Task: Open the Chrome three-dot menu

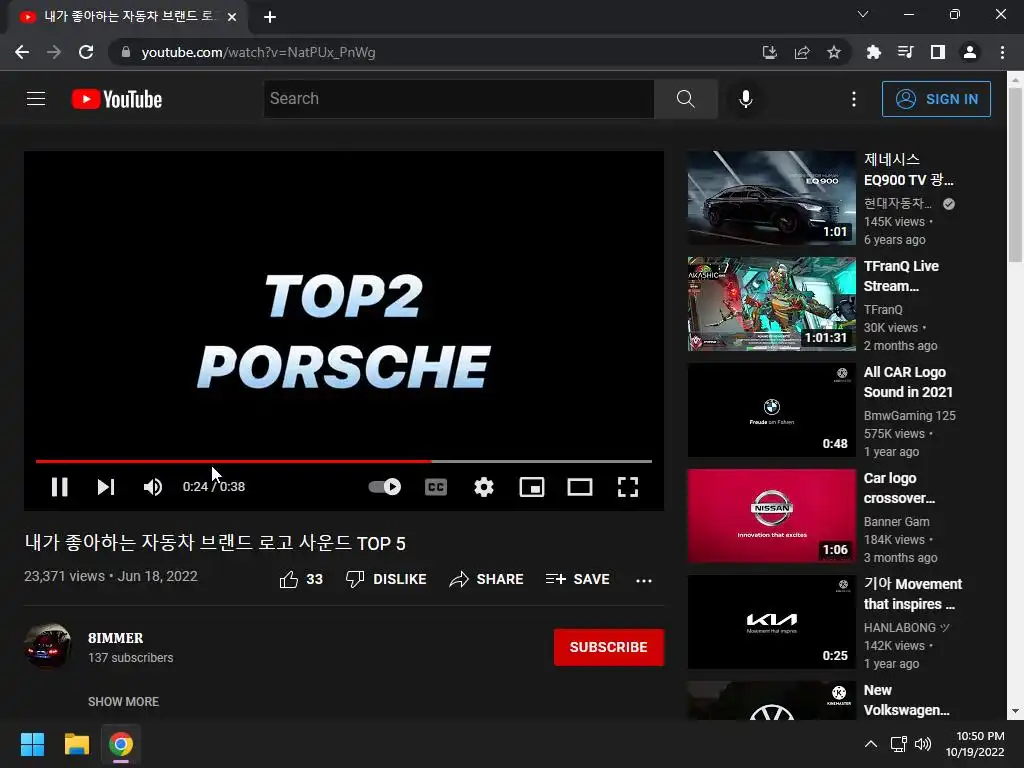Action: tap(1002, 52)
